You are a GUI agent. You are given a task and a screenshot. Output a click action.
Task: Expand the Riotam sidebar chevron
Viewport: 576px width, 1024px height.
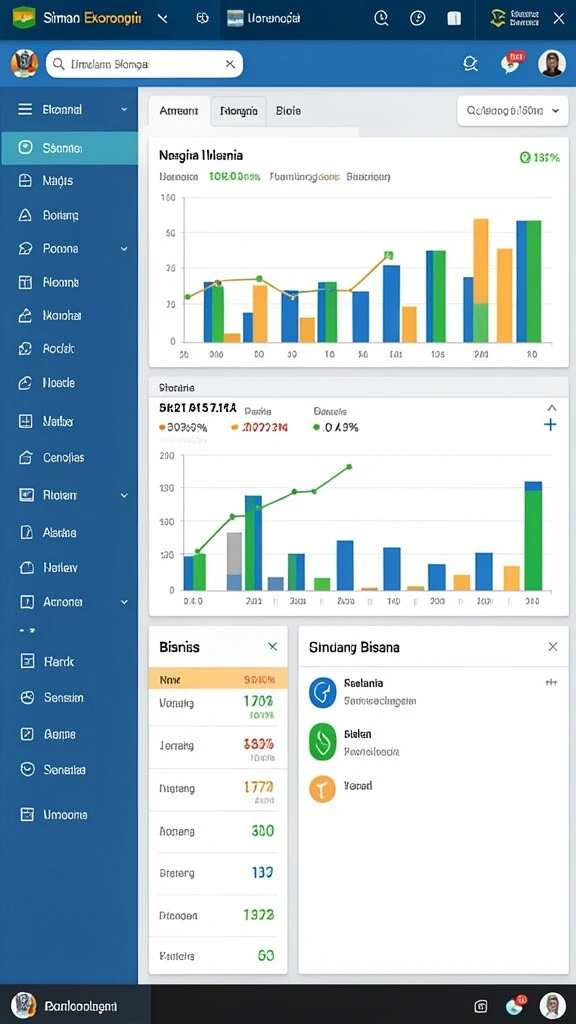(x=124, y=496)
